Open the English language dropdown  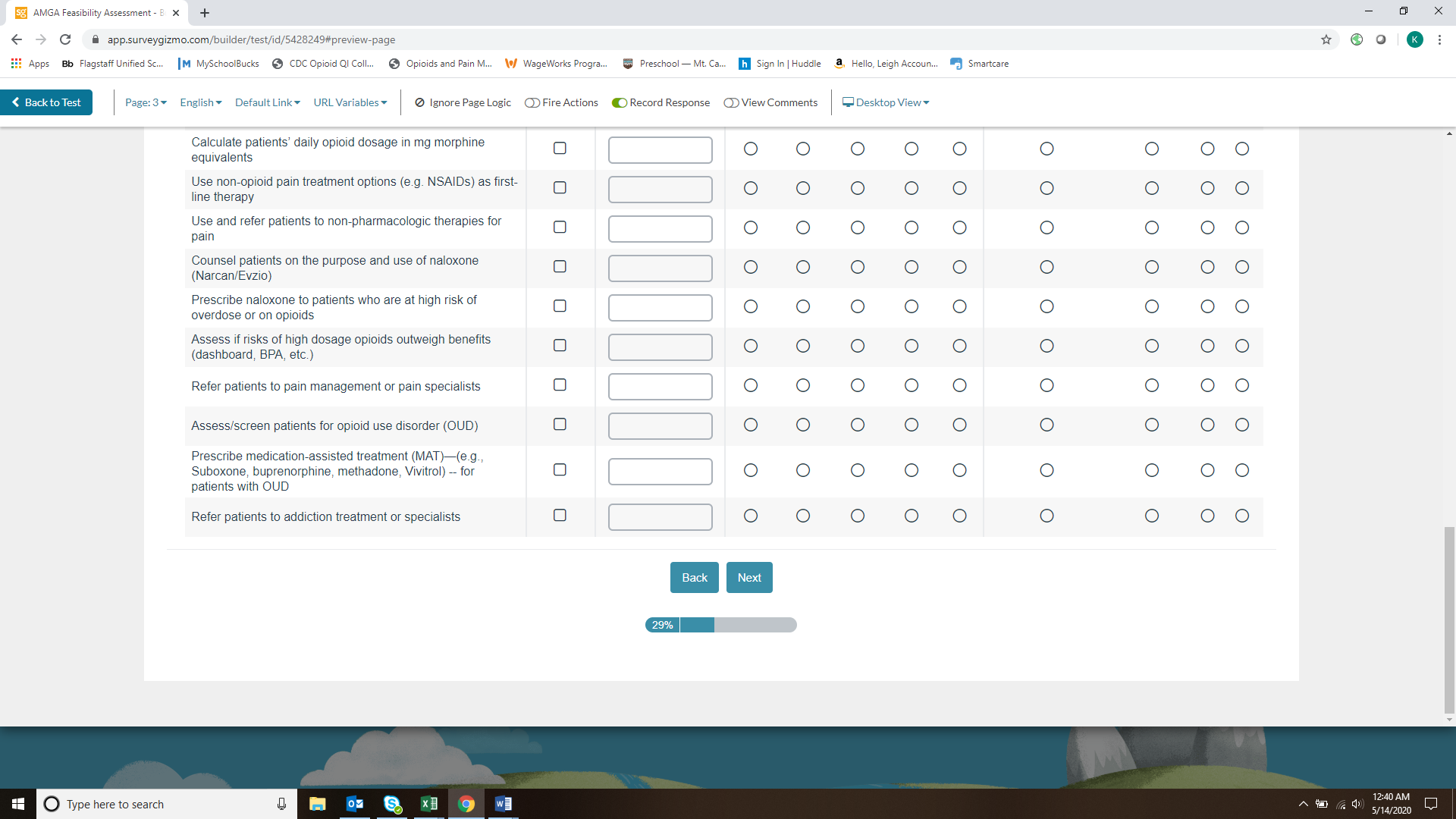pos(200,102)
